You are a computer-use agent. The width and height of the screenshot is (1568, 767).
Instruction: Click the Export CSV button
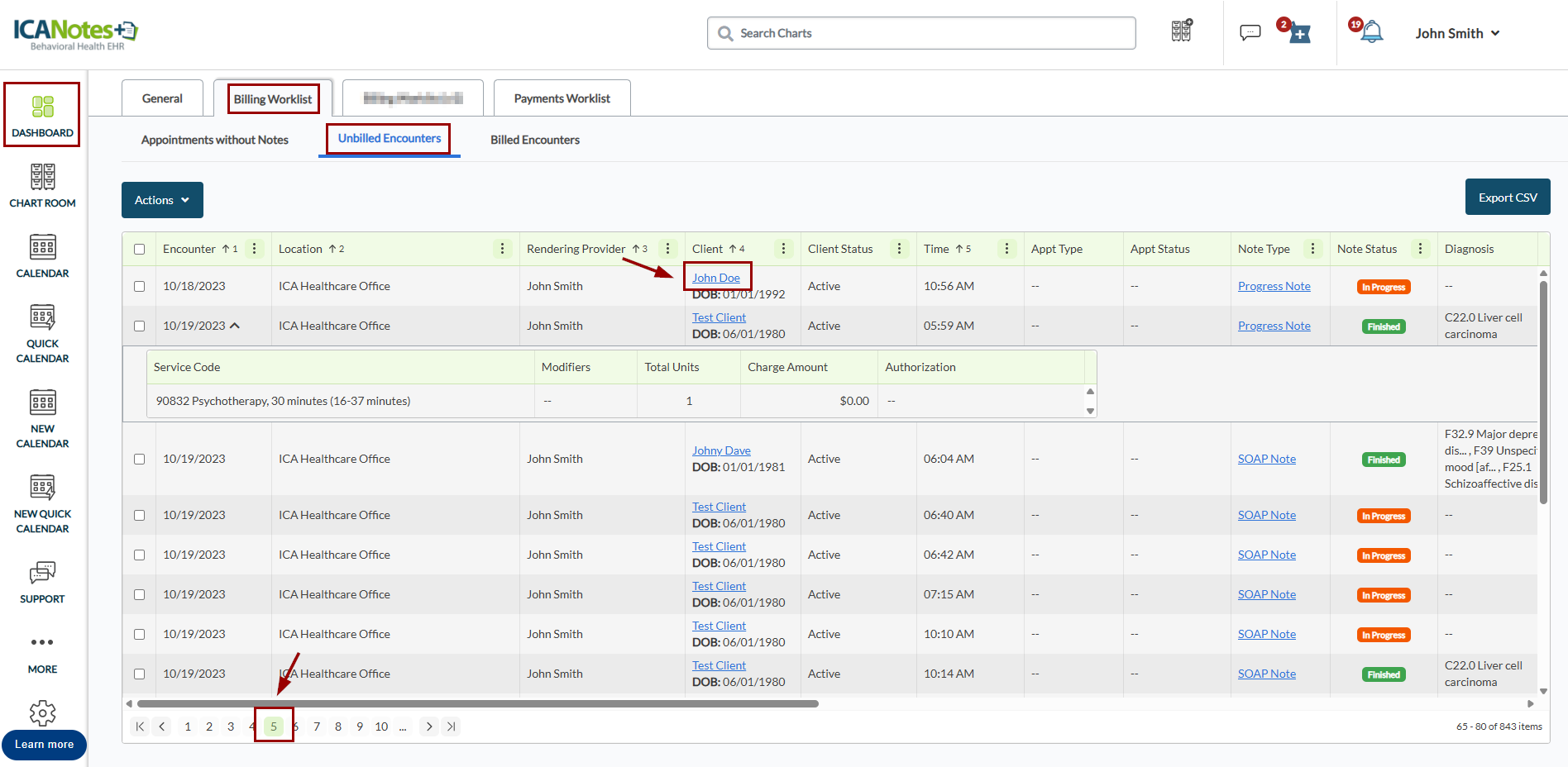[x=1507, y=198]
